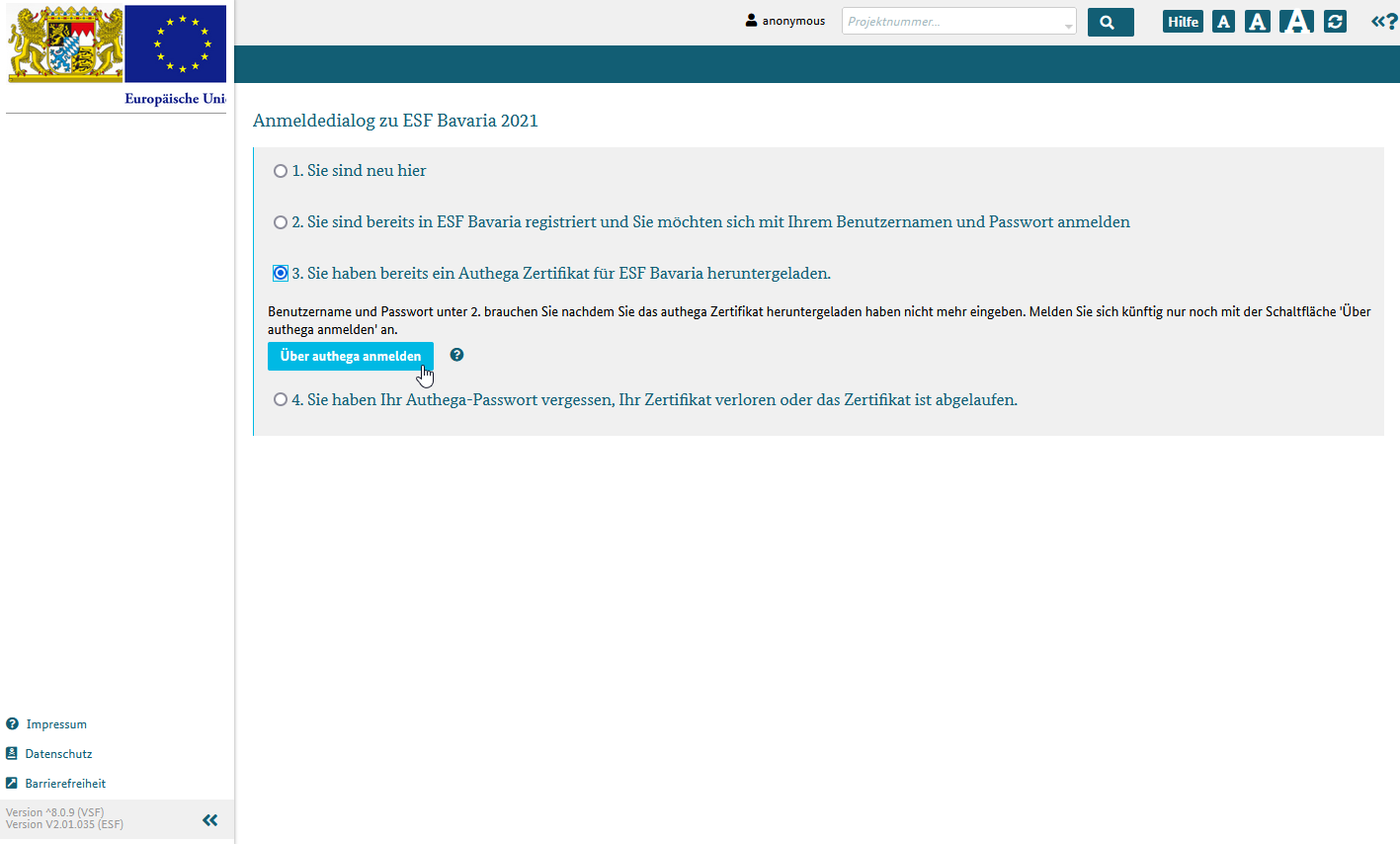Click the Über authega anmelden button
Screen dimensions: 1400x844
(351, 356)
